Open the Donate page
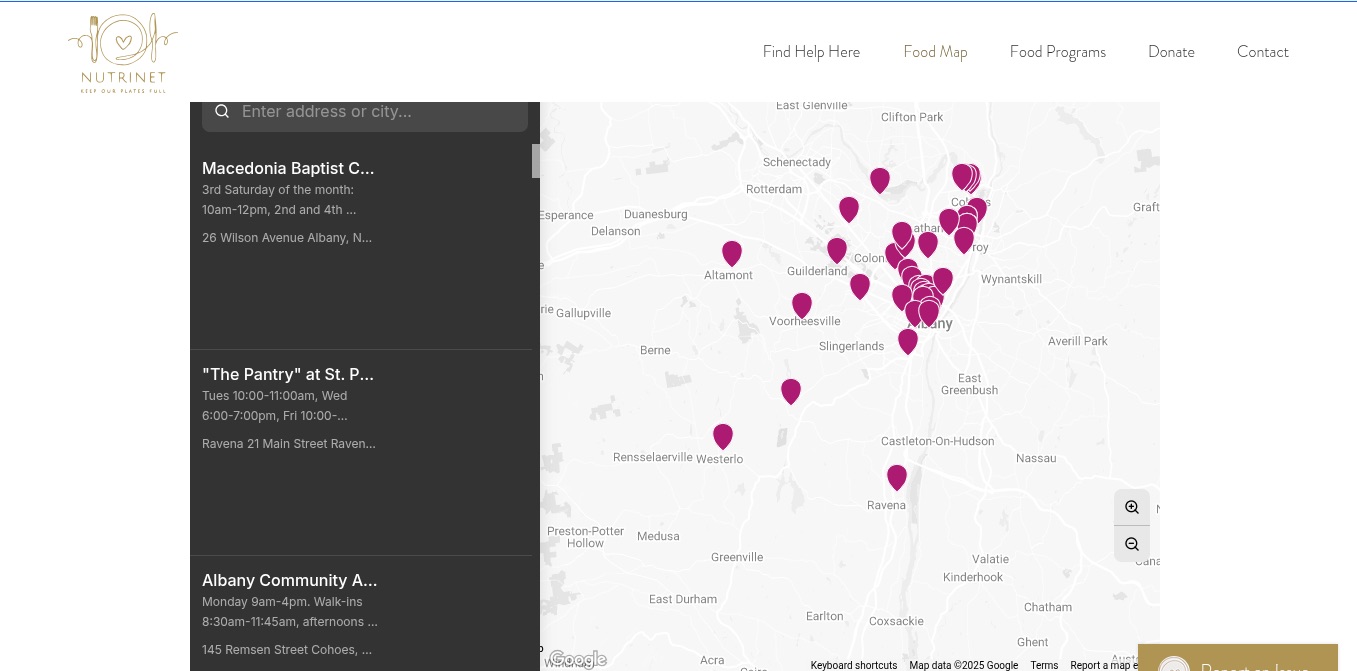This screenshot has height=671, width=1357. [1171, 52]
